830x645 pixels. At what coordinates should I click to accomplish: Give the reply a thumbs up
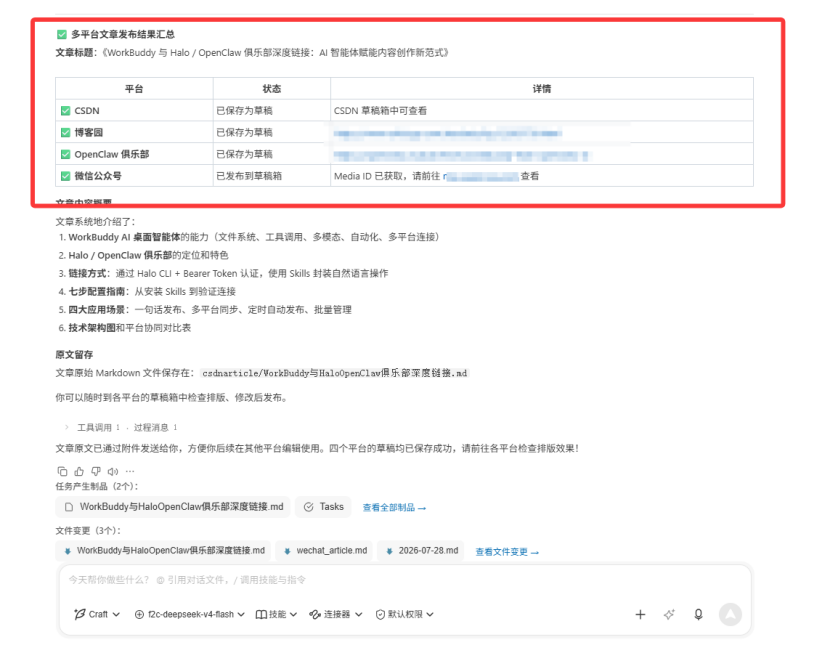79,471
